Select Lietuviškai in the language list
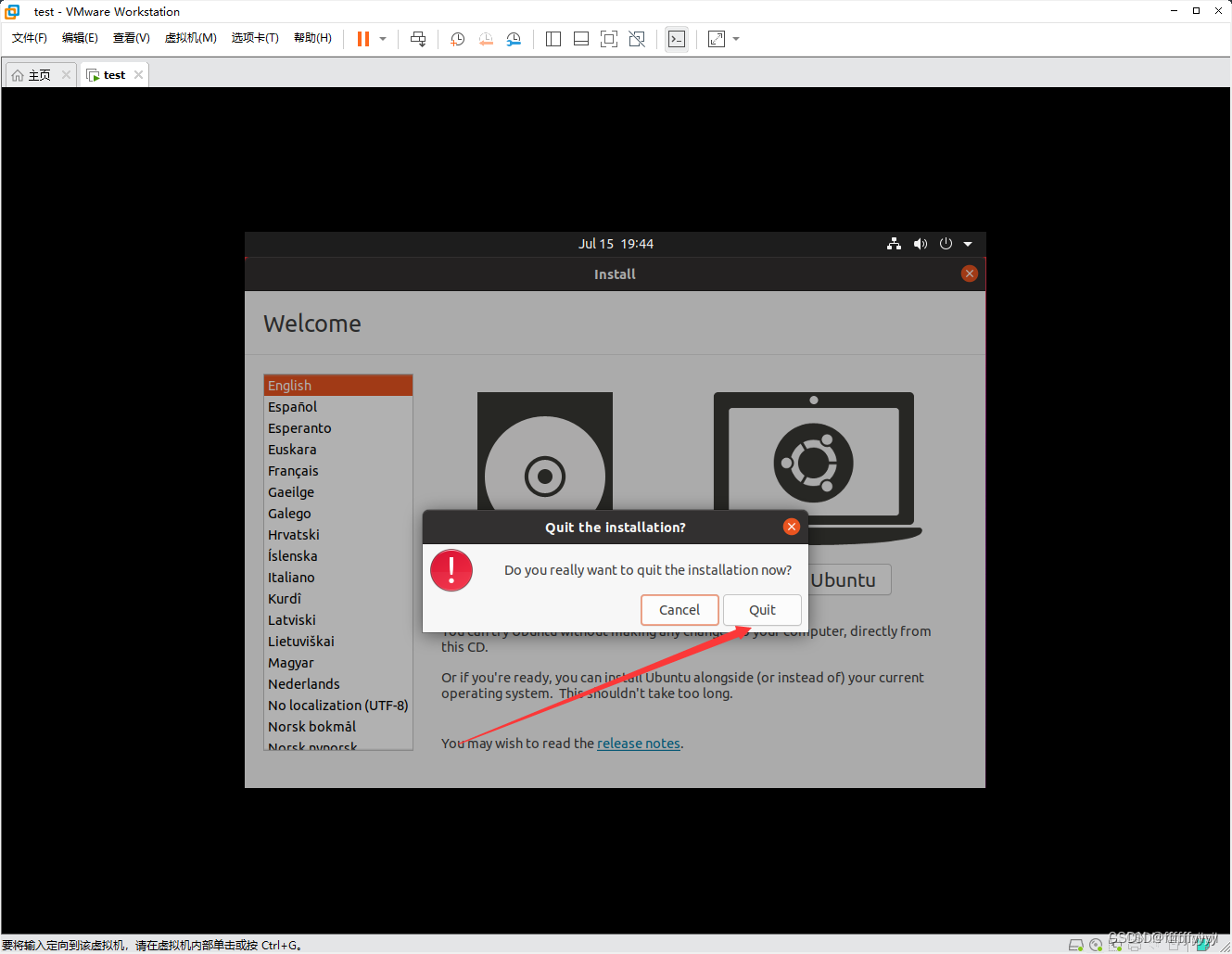Screen dimensions: 1232x954 tap(338, 642)
